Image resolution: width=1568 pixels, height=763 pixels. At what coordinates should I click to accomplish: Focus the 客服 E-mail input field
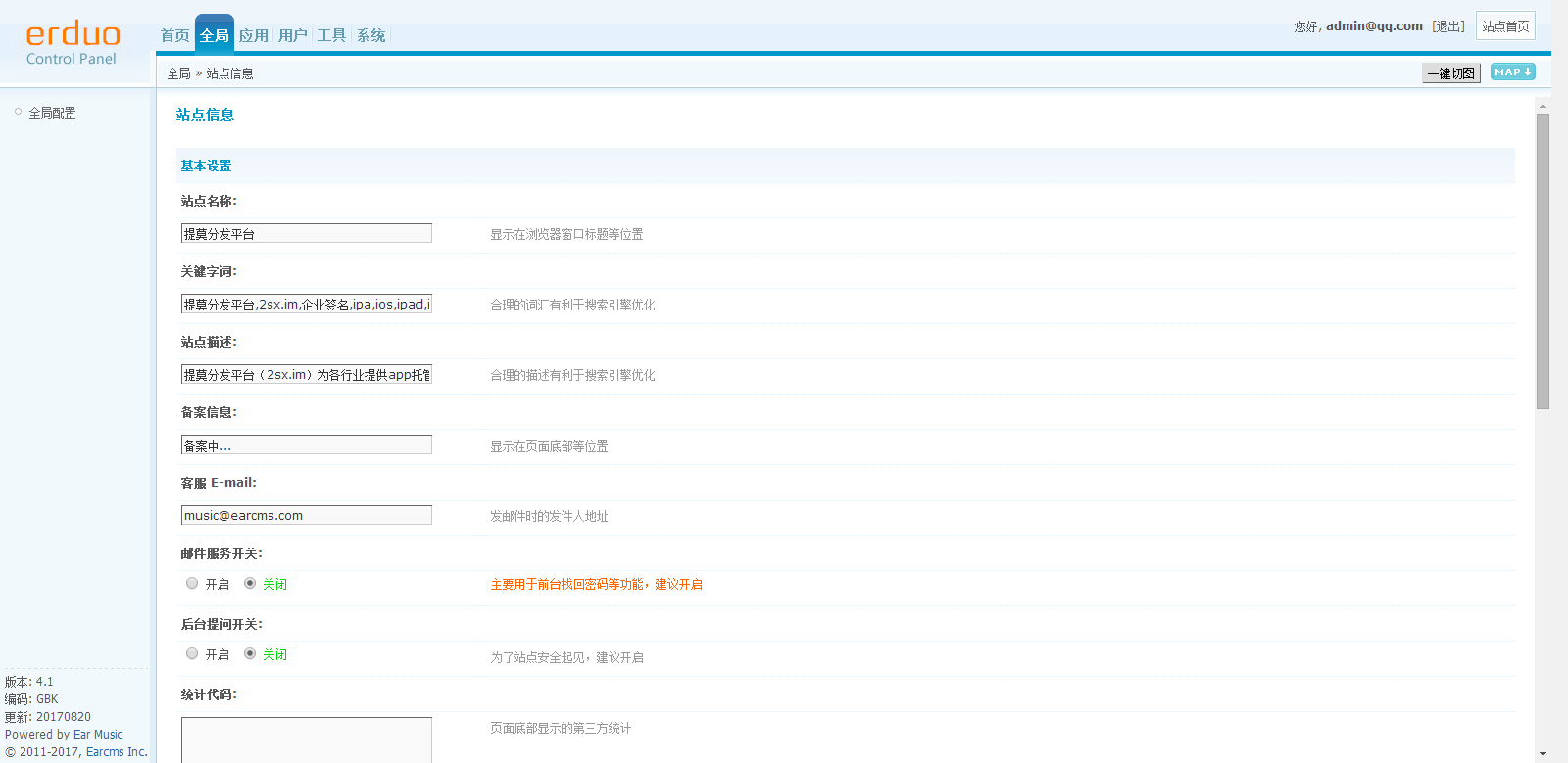tap(307, 515)
